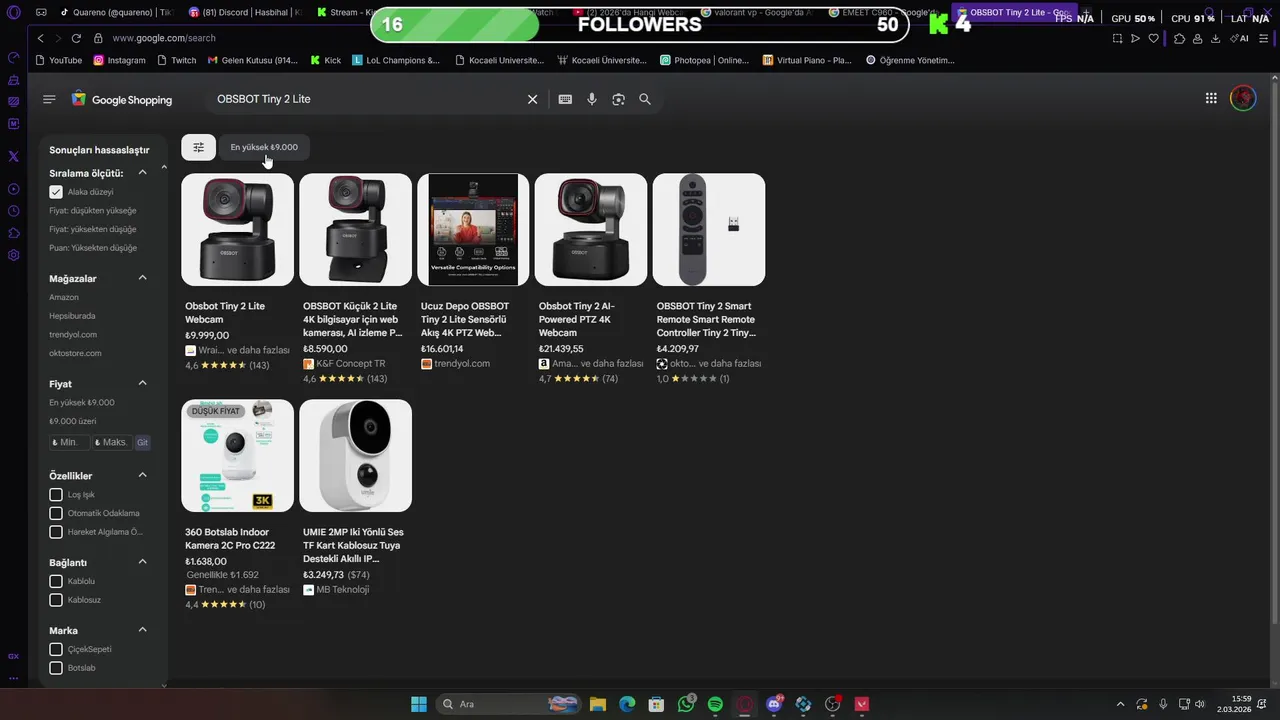
Task: Remove the En yüksek ₺9.000 chip
Action: point(264,147)
